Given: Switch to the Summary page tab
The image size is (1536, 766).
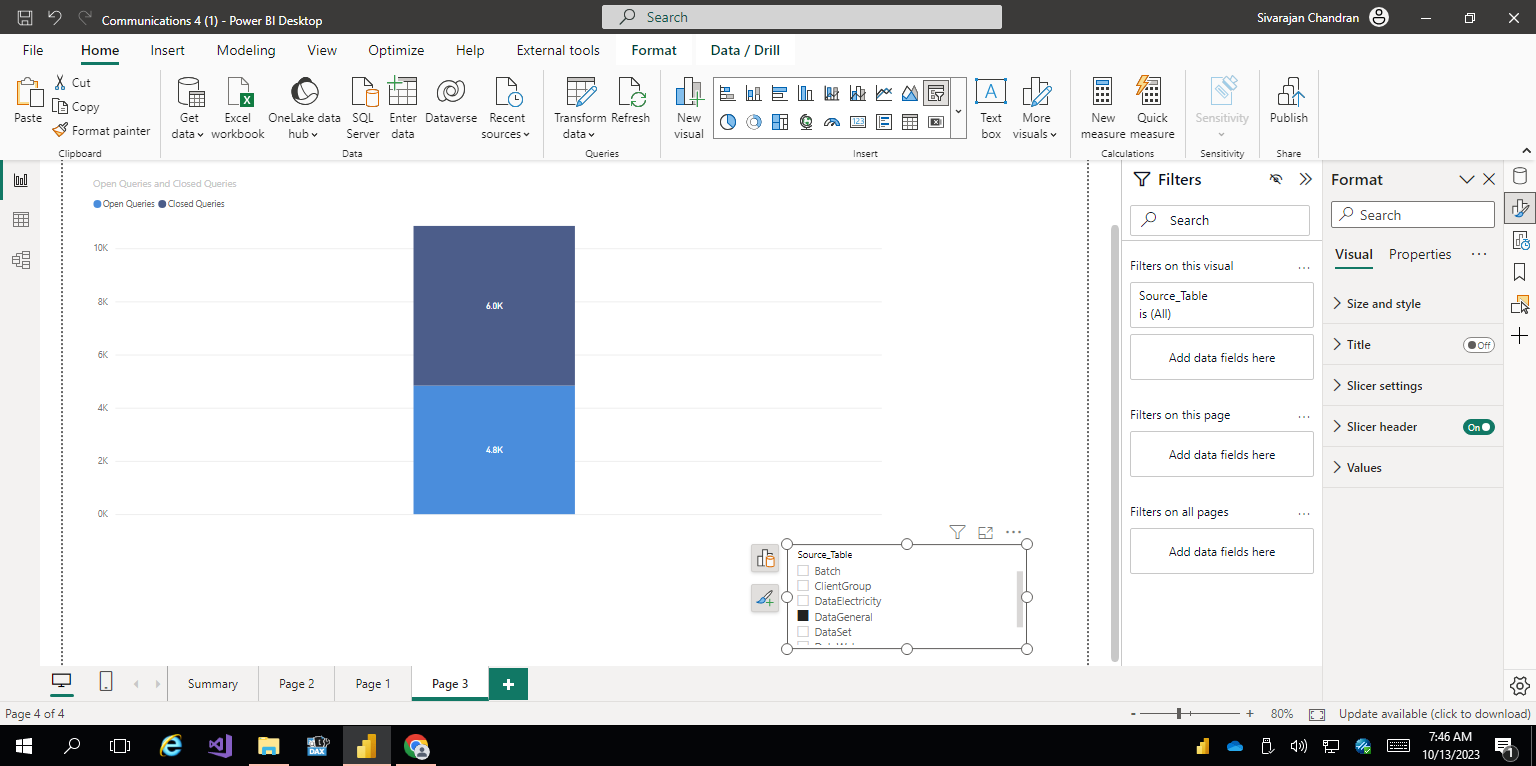Looking at the screenshot, I should (213, 684).
